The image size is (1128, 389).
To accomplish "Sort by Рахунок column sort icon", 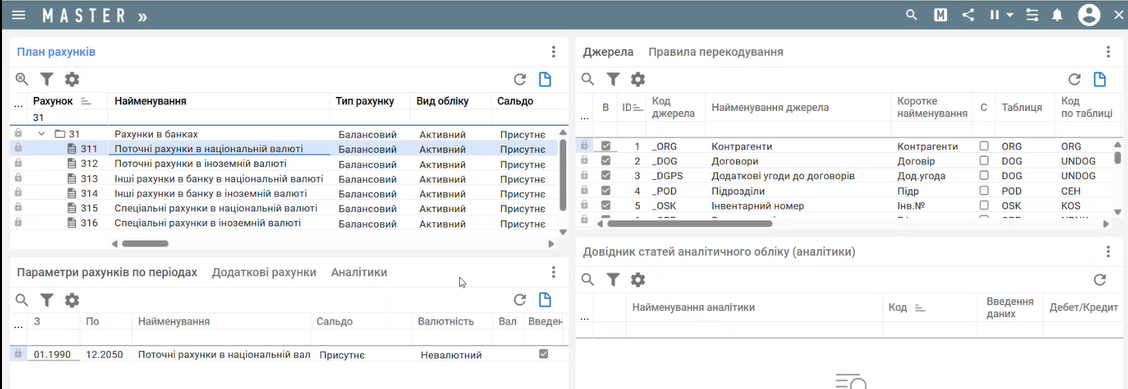I will click(x=85, y=101).
